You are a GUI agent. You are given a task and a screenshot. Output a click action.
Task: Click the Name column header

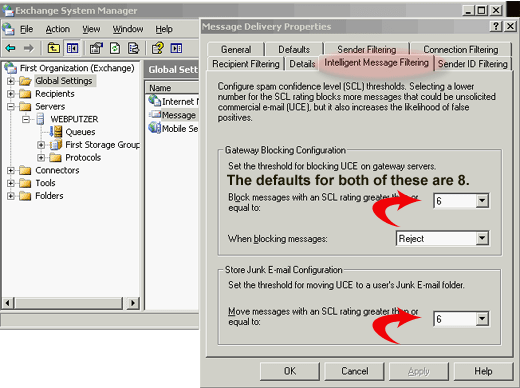pos(172,88)
